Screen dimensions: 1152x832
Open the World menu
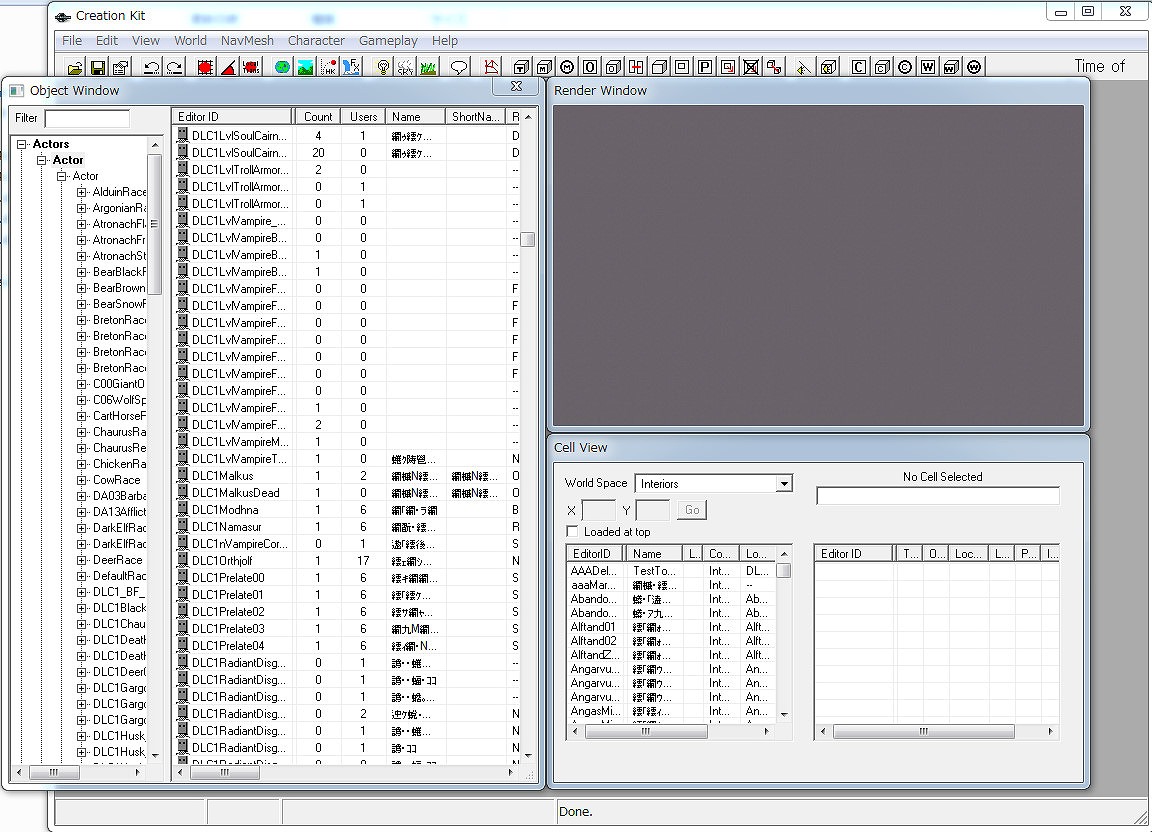(190, 40)
